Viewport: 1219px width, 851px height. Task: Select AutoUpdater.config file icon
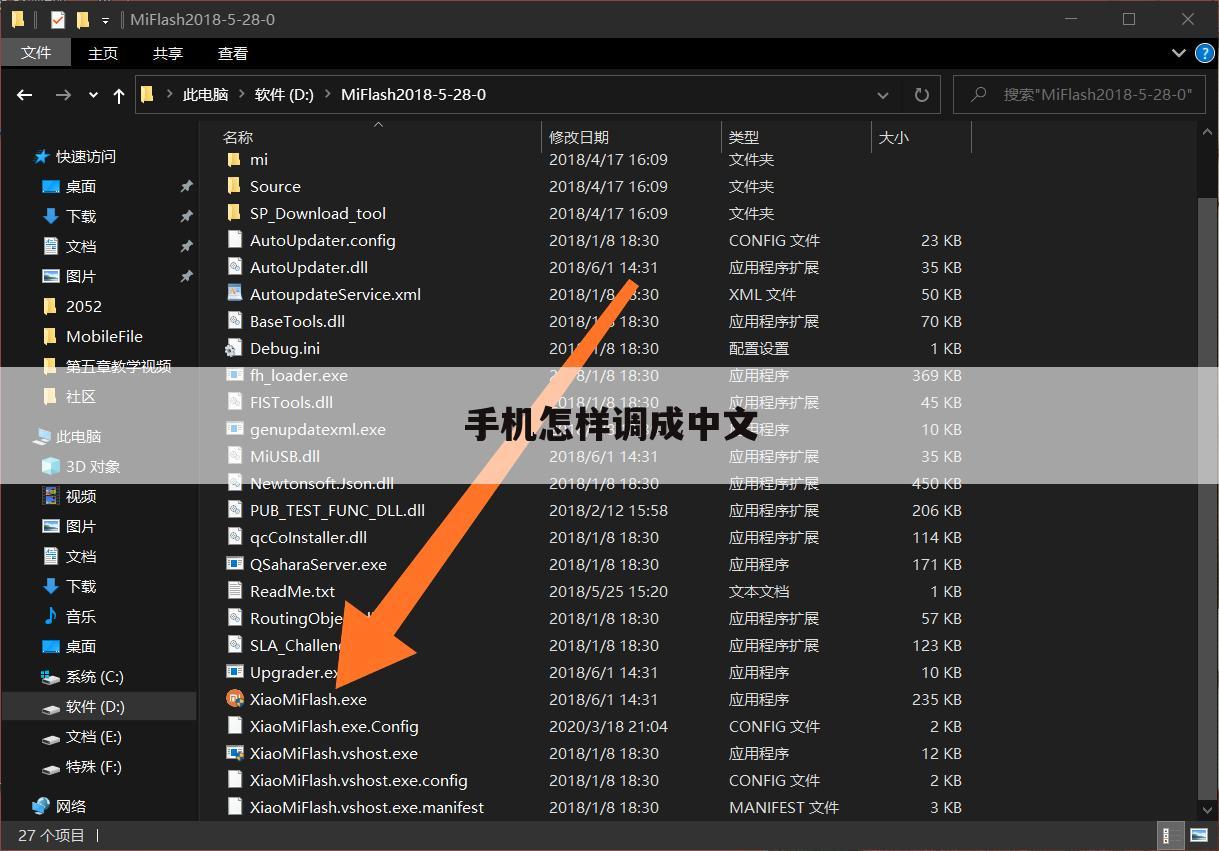pos(235,240)
